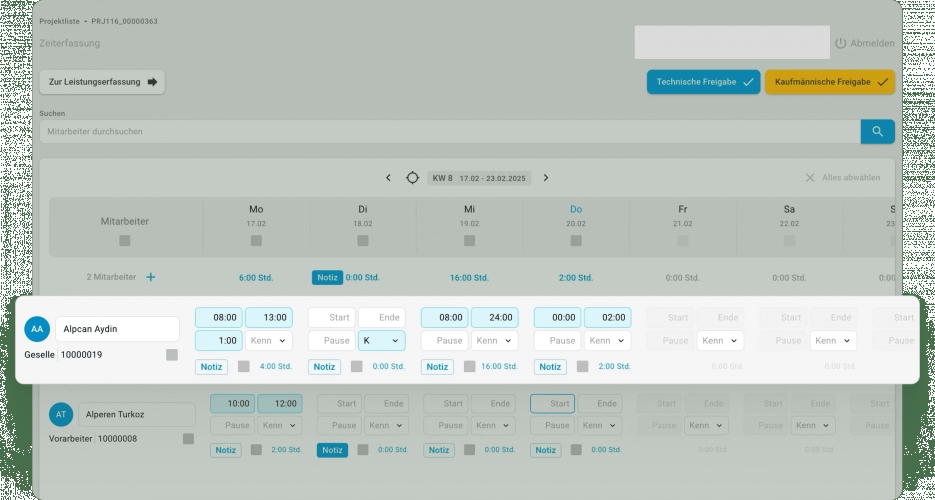Open Alpcan Aydin's Saturday Kenn dropdown
This screenshot has height=500, width=935.
[x=833, y=341]
